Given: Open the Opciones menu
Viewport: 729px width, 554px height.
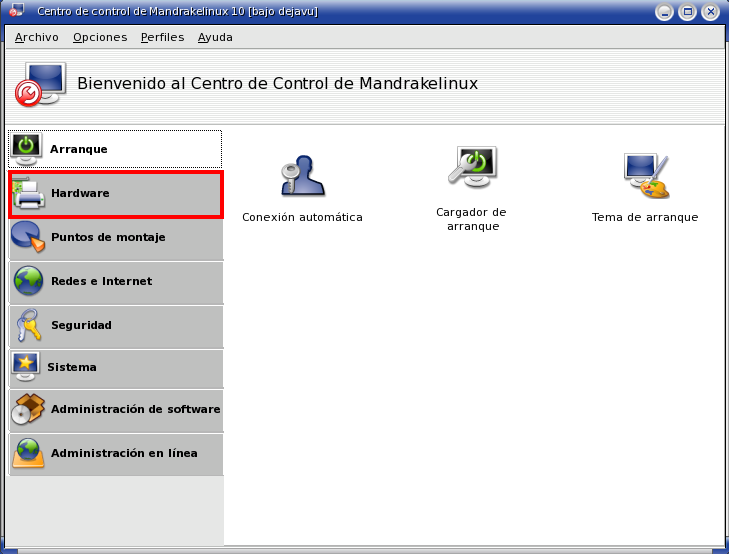Looking at the screenshot, I should pyautogui.click(x=100, y=37).
